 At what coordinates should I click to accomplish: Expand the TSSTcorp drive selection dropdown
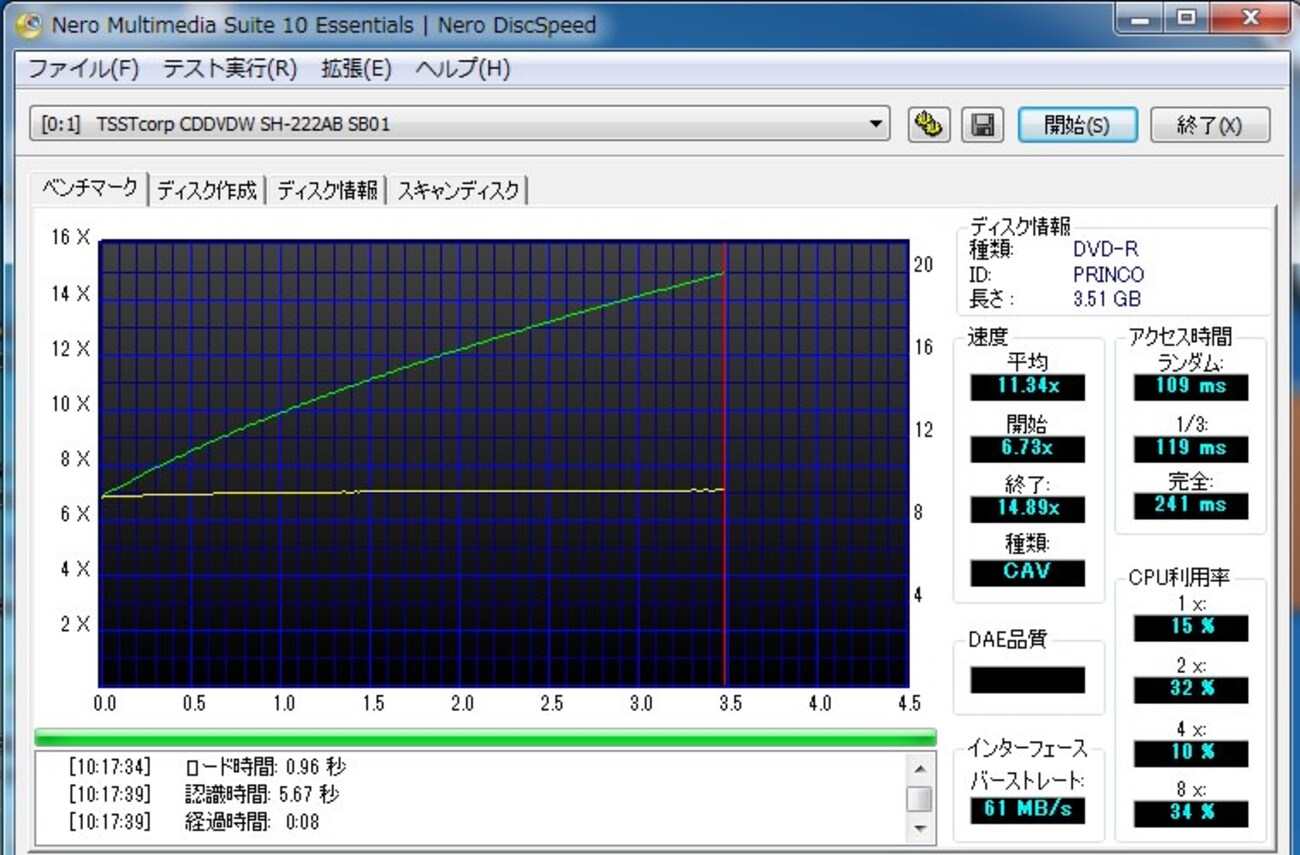(x=876, y=125)
